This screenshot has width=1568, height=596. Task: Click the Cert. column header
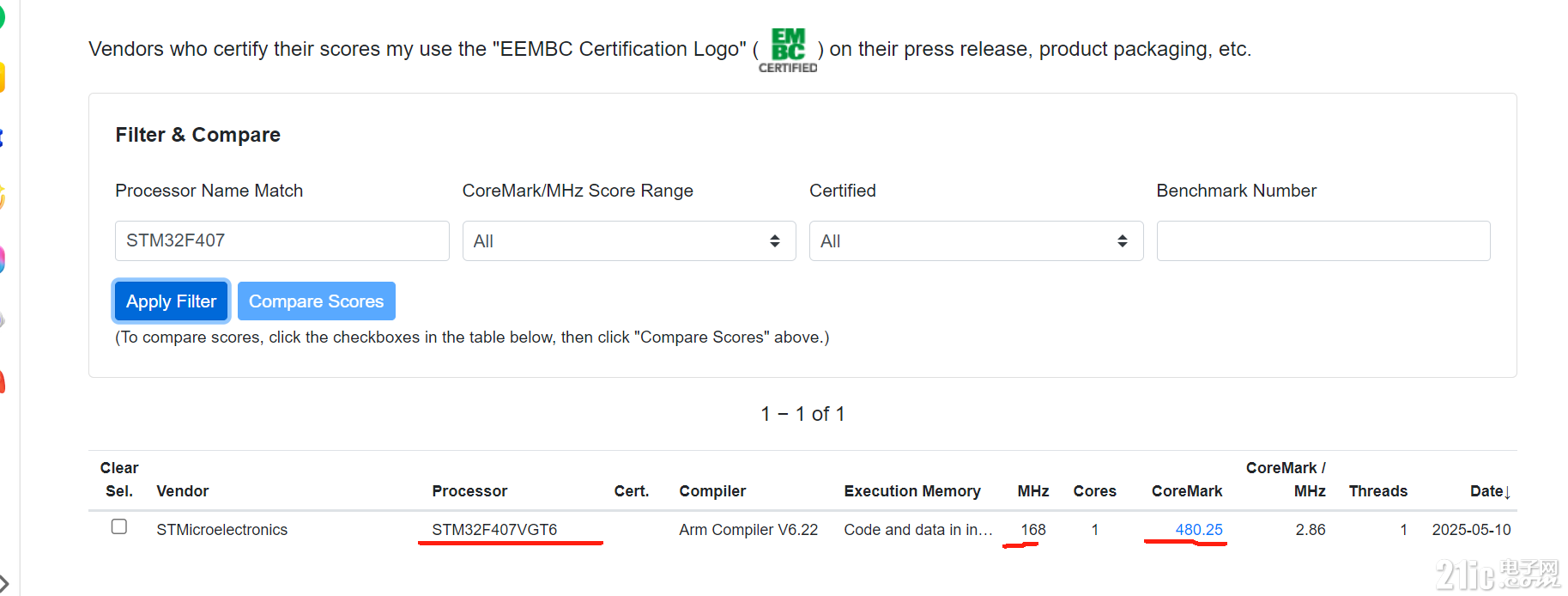tap(632, 491)
